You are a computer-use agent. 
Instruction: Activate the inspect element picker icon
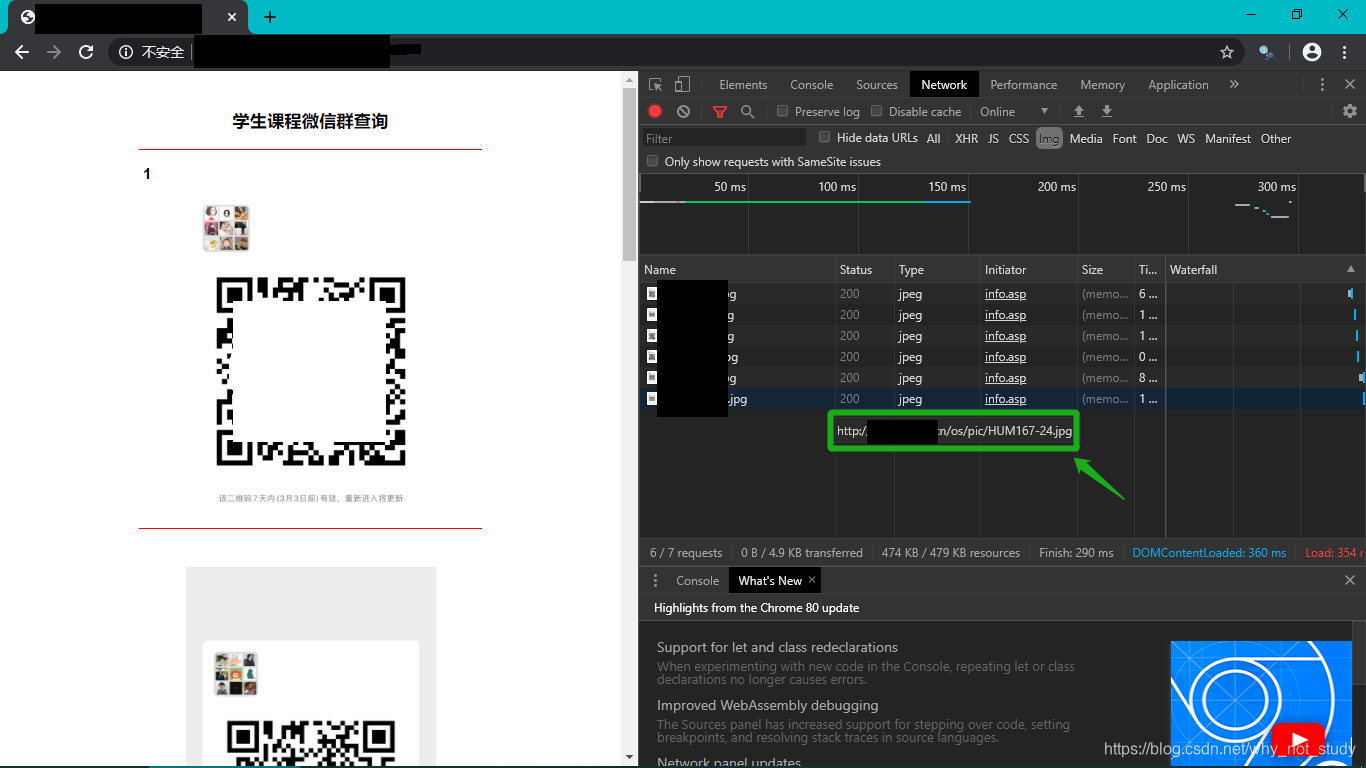tap(655, 85)
